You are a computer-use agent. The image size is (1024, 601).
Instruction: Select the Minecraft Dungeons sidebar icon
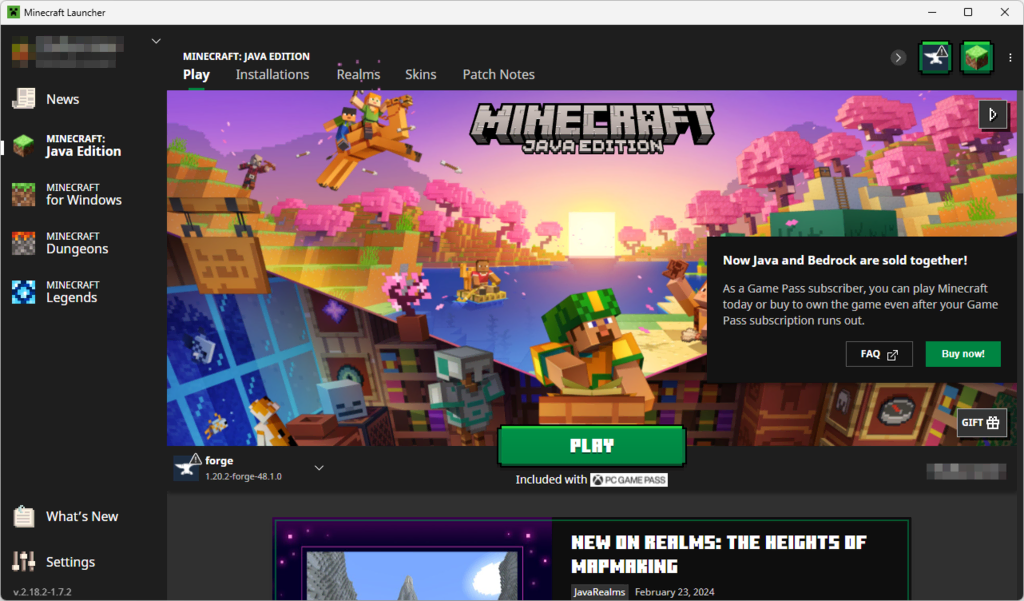22,242
